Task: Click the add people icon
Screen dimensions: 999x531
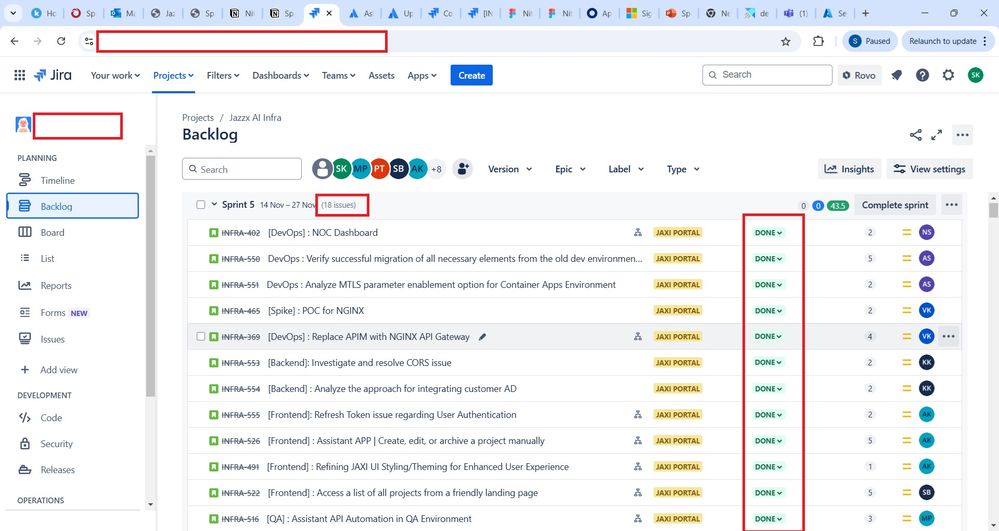Action: (x=462, y=169)
